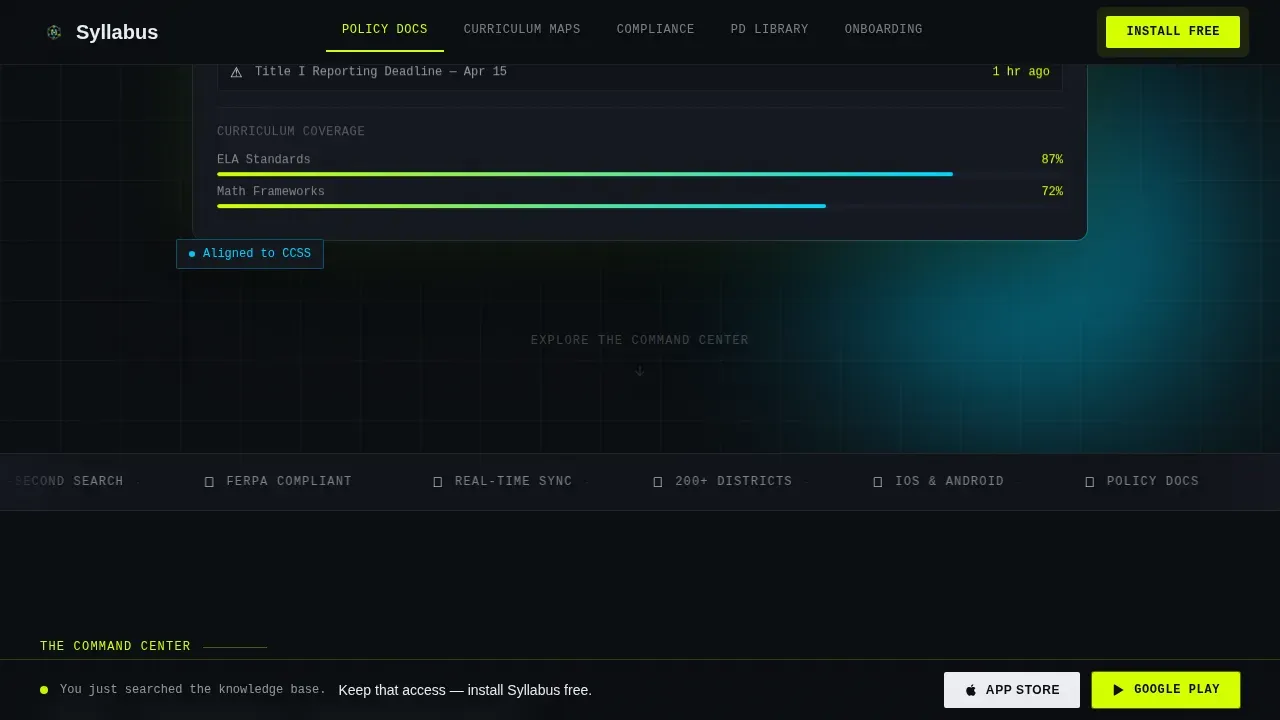This screenshot has width=1280, height=720.
Task: Click the Explore the Command Center link
Action: (x=640, y=340)
